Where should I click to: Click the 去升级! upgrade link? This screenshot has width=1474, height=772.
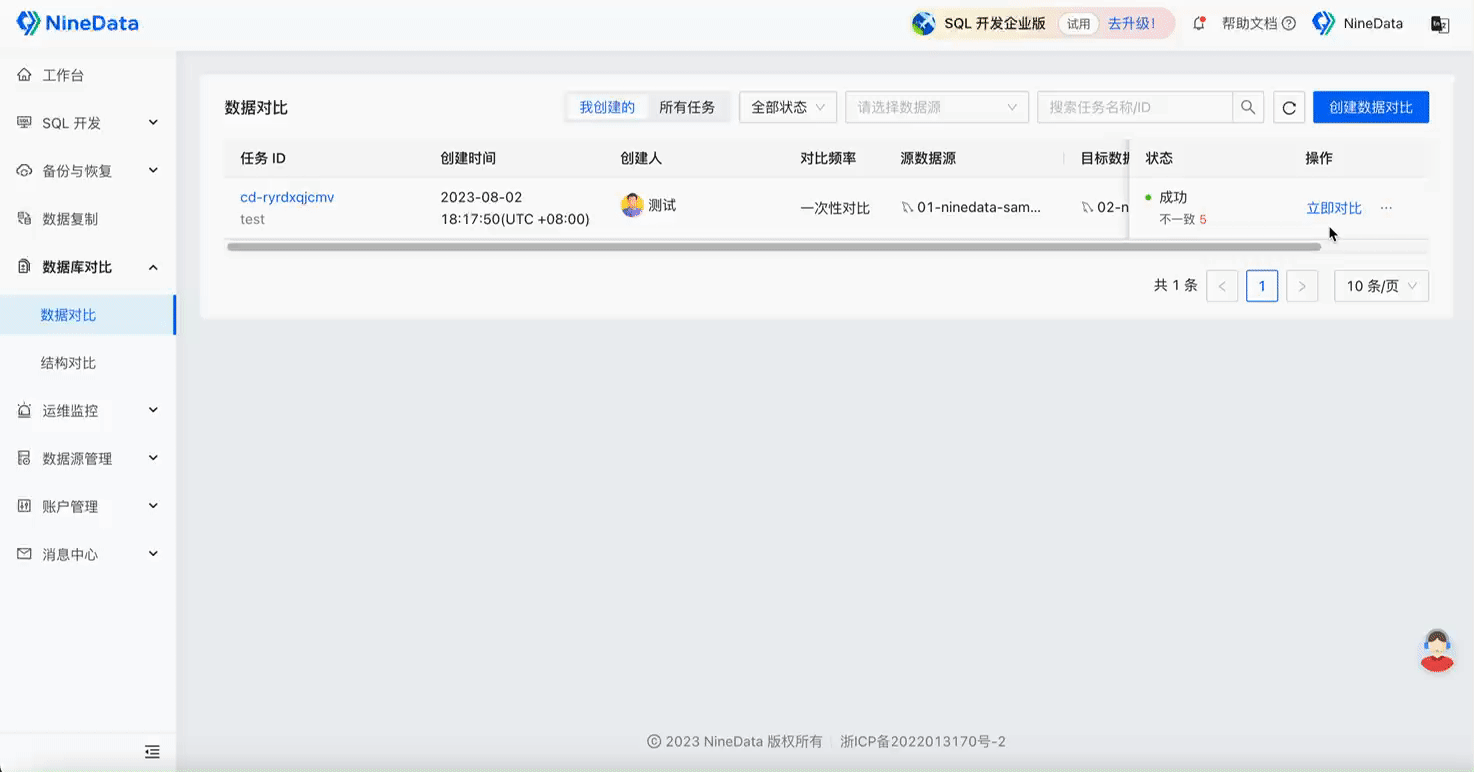[1132, 23]
